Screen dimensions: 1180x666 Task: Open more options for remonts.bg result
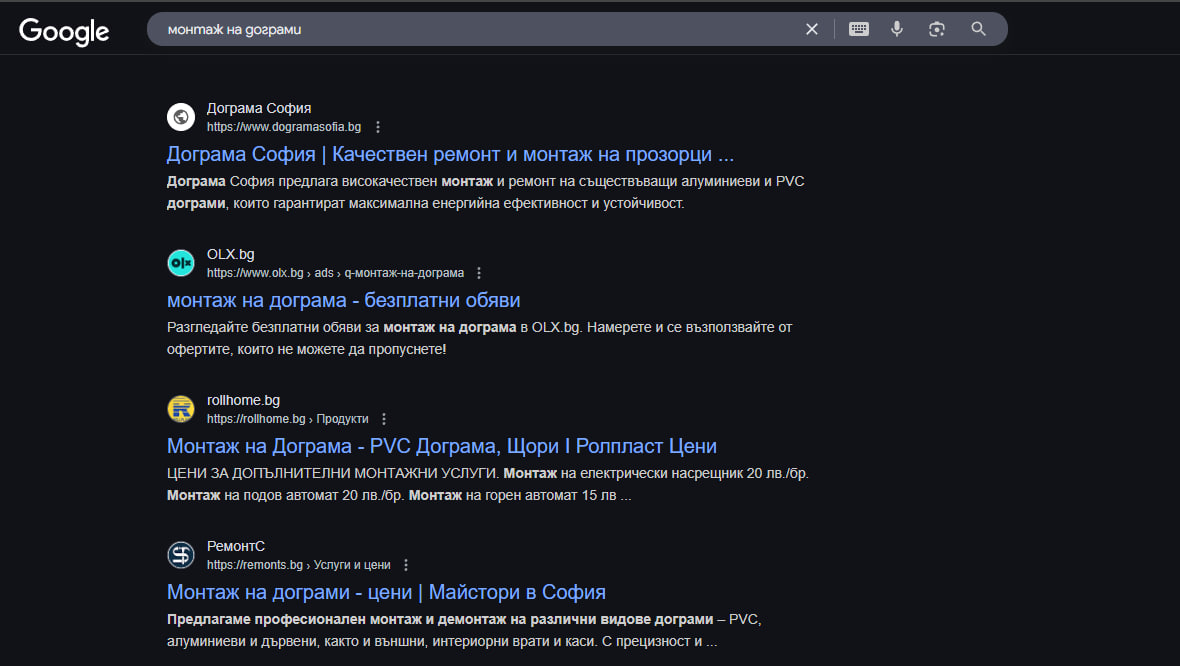point(406,565)
